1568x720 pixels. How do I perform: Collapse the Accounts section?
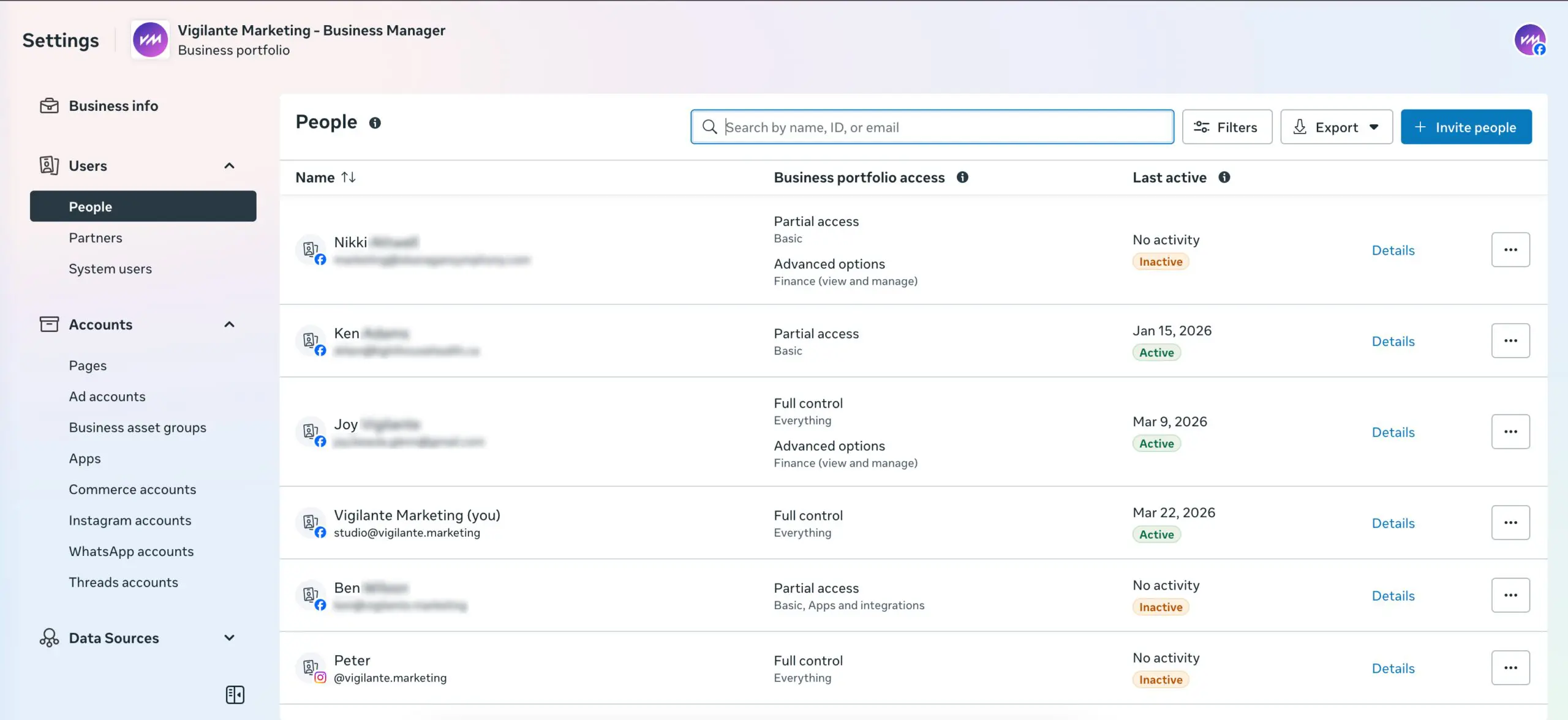click(229, 324)
